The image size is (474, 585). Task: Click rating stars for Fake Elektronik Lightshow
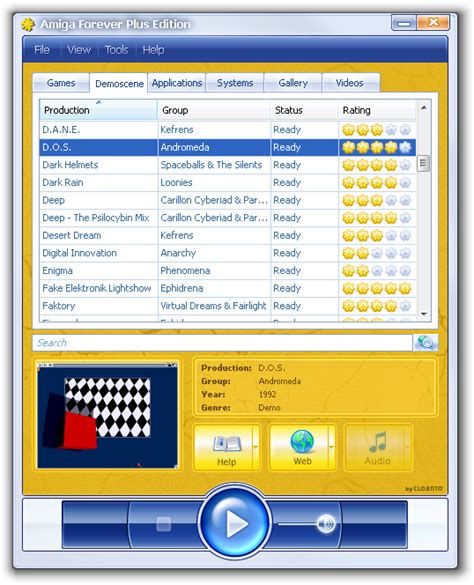pos(377,288)
